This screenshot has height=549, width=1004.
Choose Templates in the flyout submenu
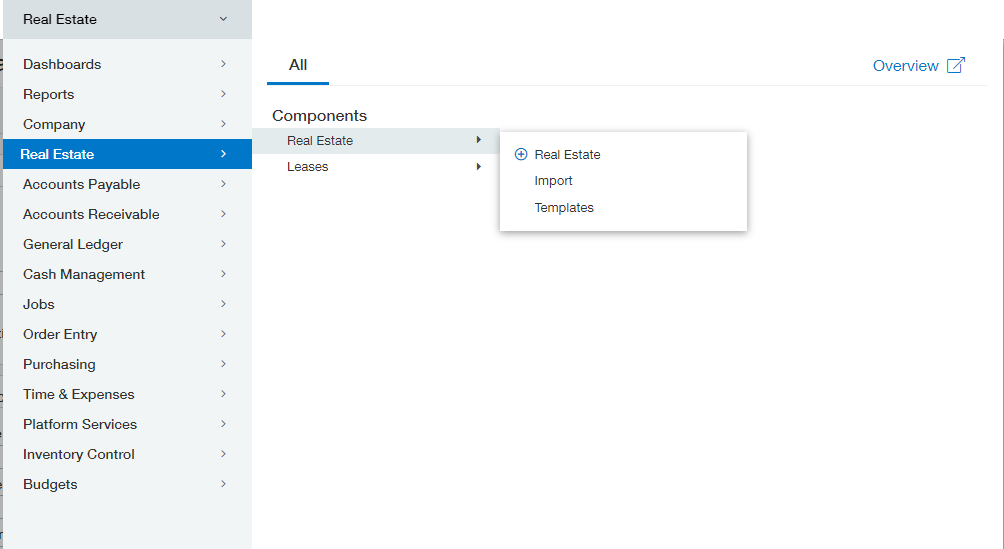click(564, 208)
